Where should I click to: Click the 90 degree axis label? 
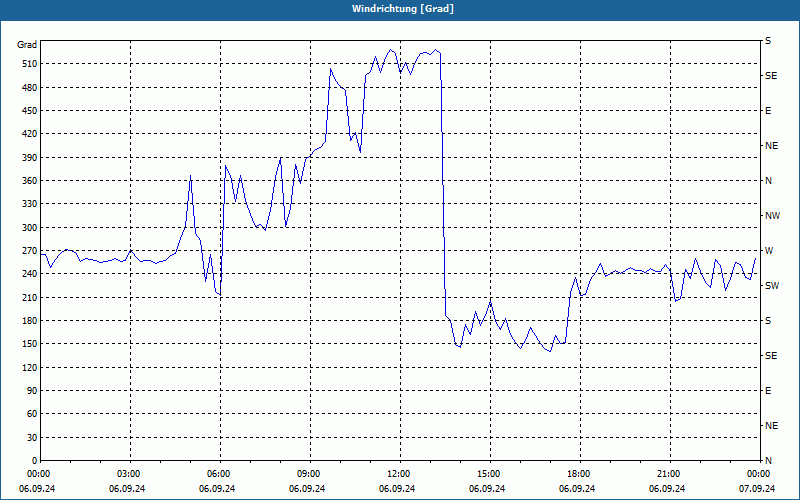coord(32,391)
